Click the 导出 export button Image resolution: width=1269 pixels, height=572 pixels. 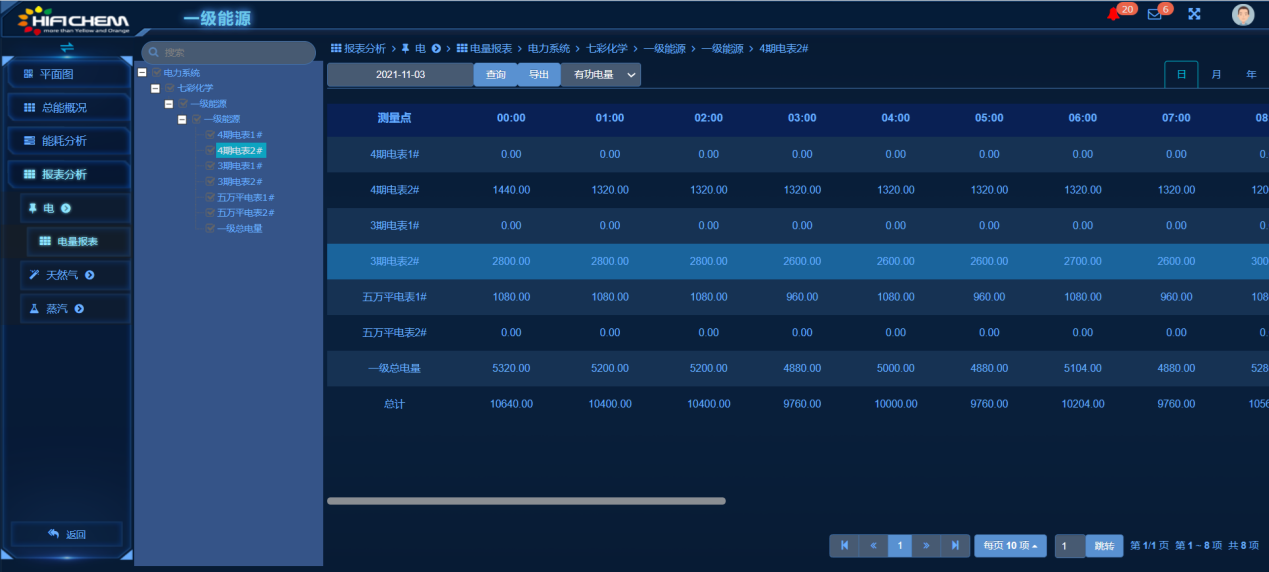pyautogui.click(x=539, y=75)
